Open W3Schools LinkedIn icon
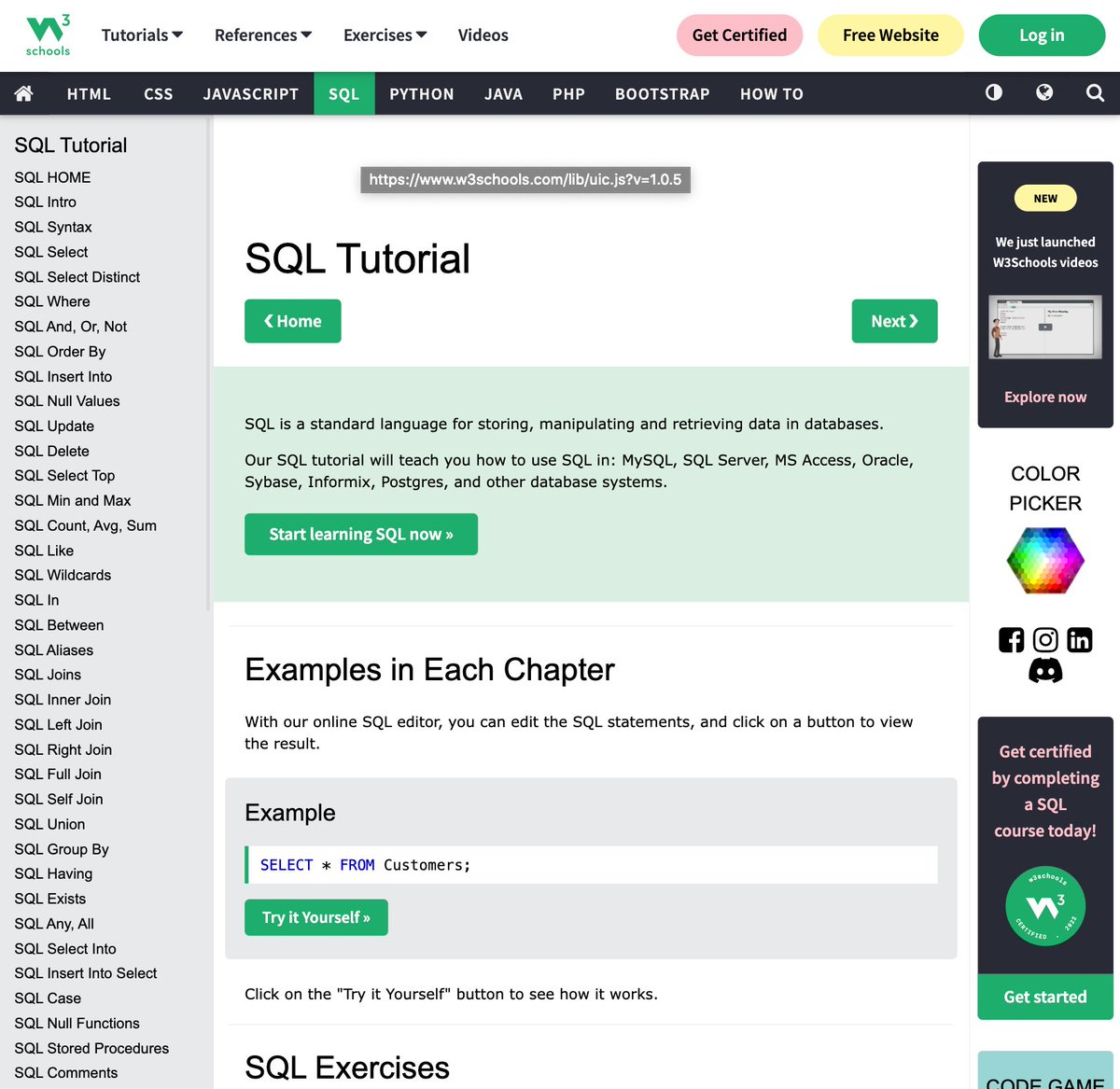Image resolution: width=1120 pixels, height=1089 pixels. pyautogui.click(x=1080, y=639)
